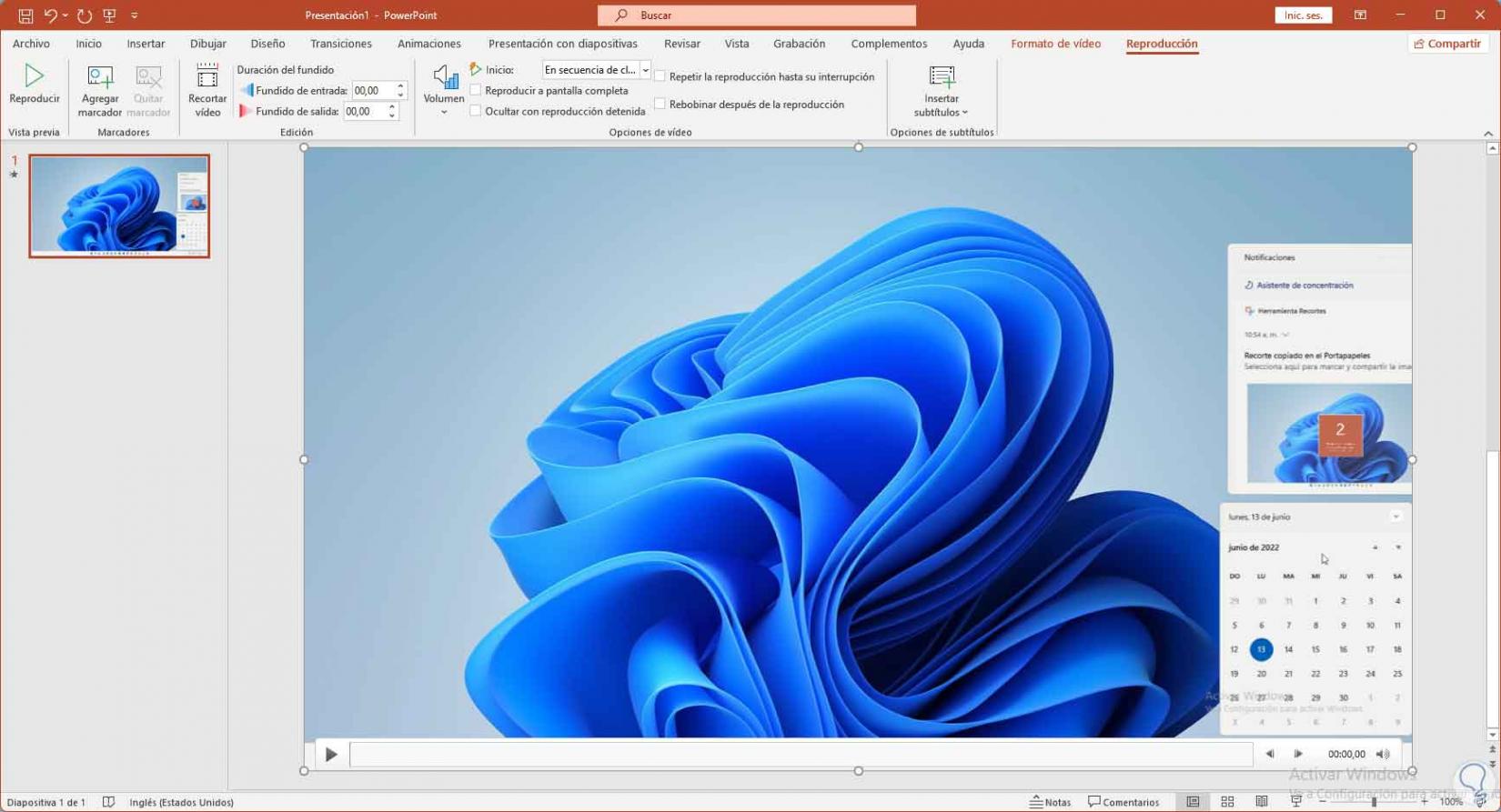Image resolution: width=1501 pixels, height=812 pixels.
Task: Switch to the Grabación tab
Action: coord(799,44)
